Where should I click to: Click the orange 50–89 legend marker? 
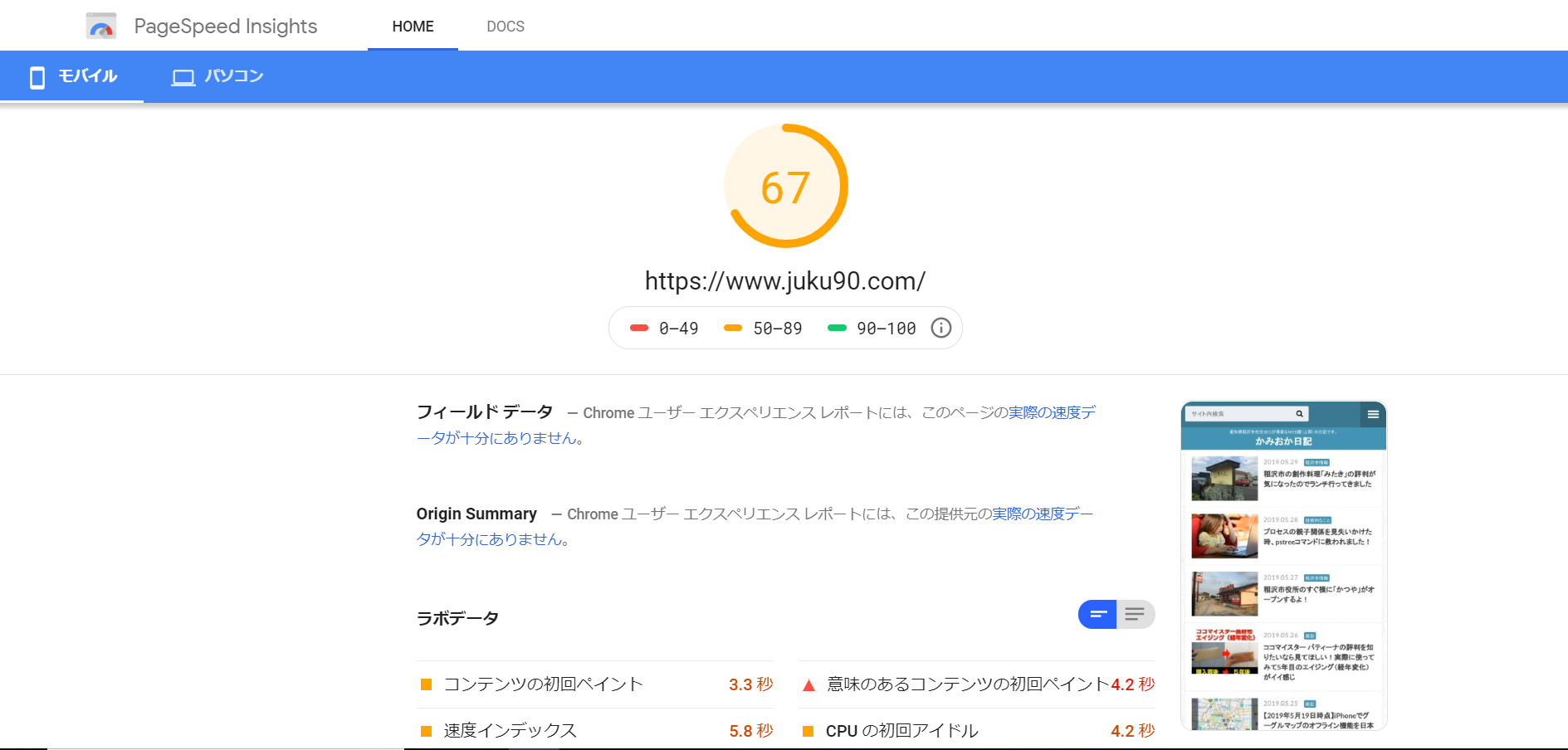(733, 328)
